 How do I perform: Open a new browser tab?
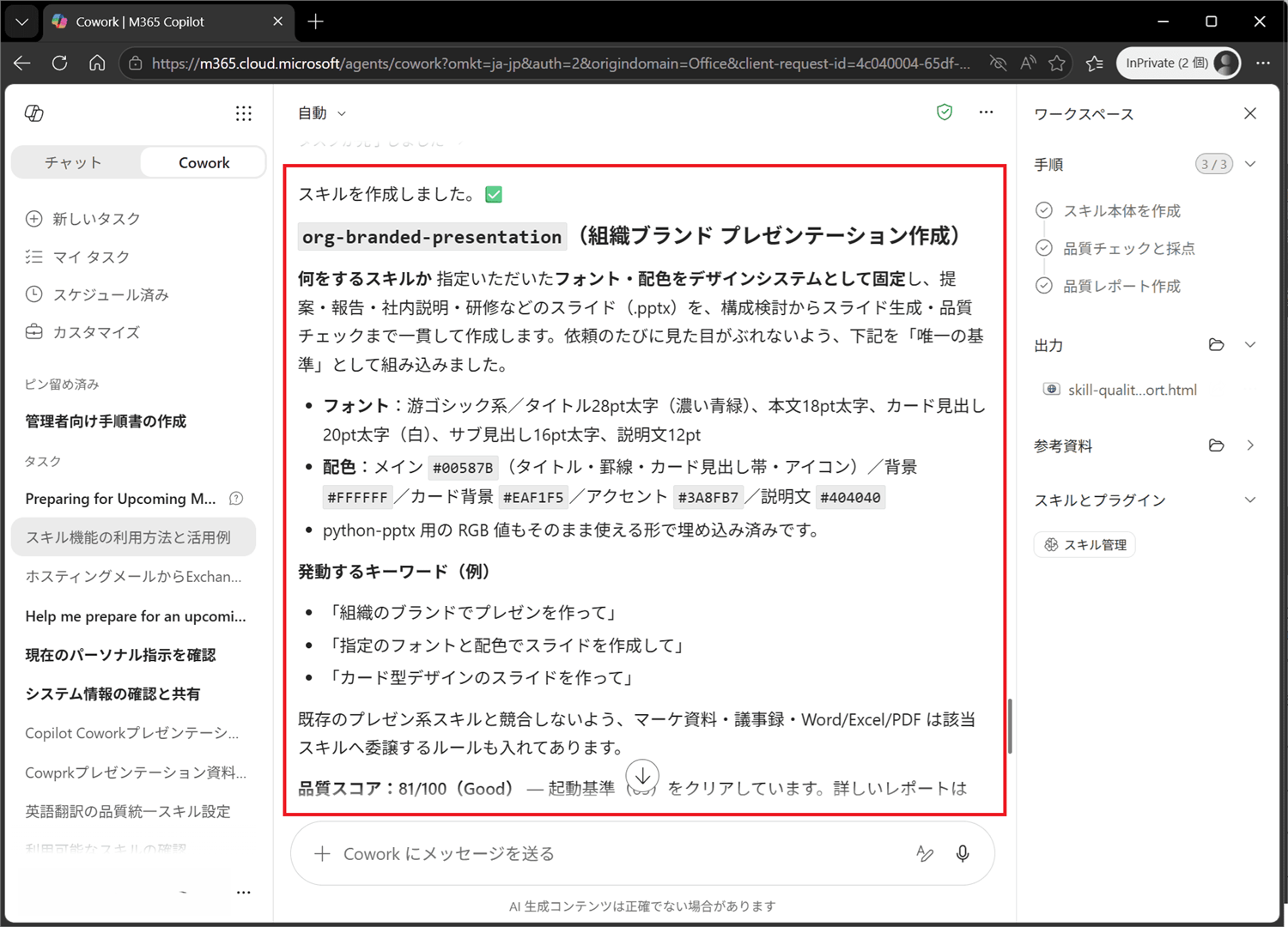point(316,21)
